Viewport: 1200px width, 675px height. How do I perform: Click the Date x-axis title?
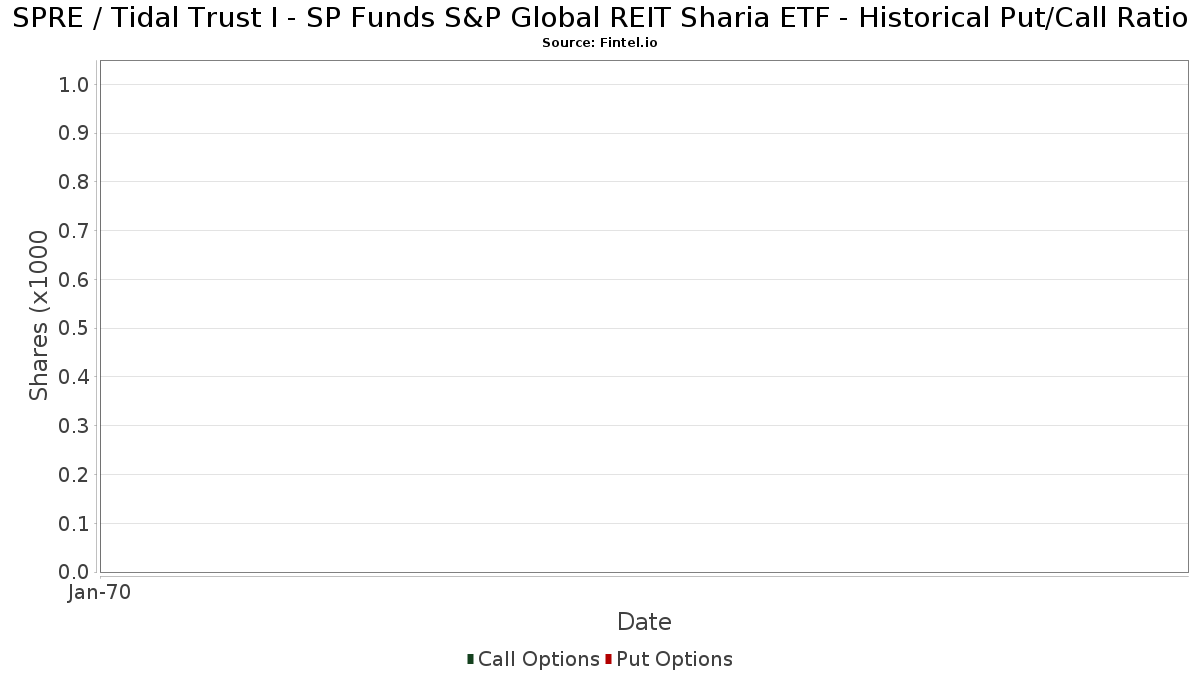click(x=644, y=622)
